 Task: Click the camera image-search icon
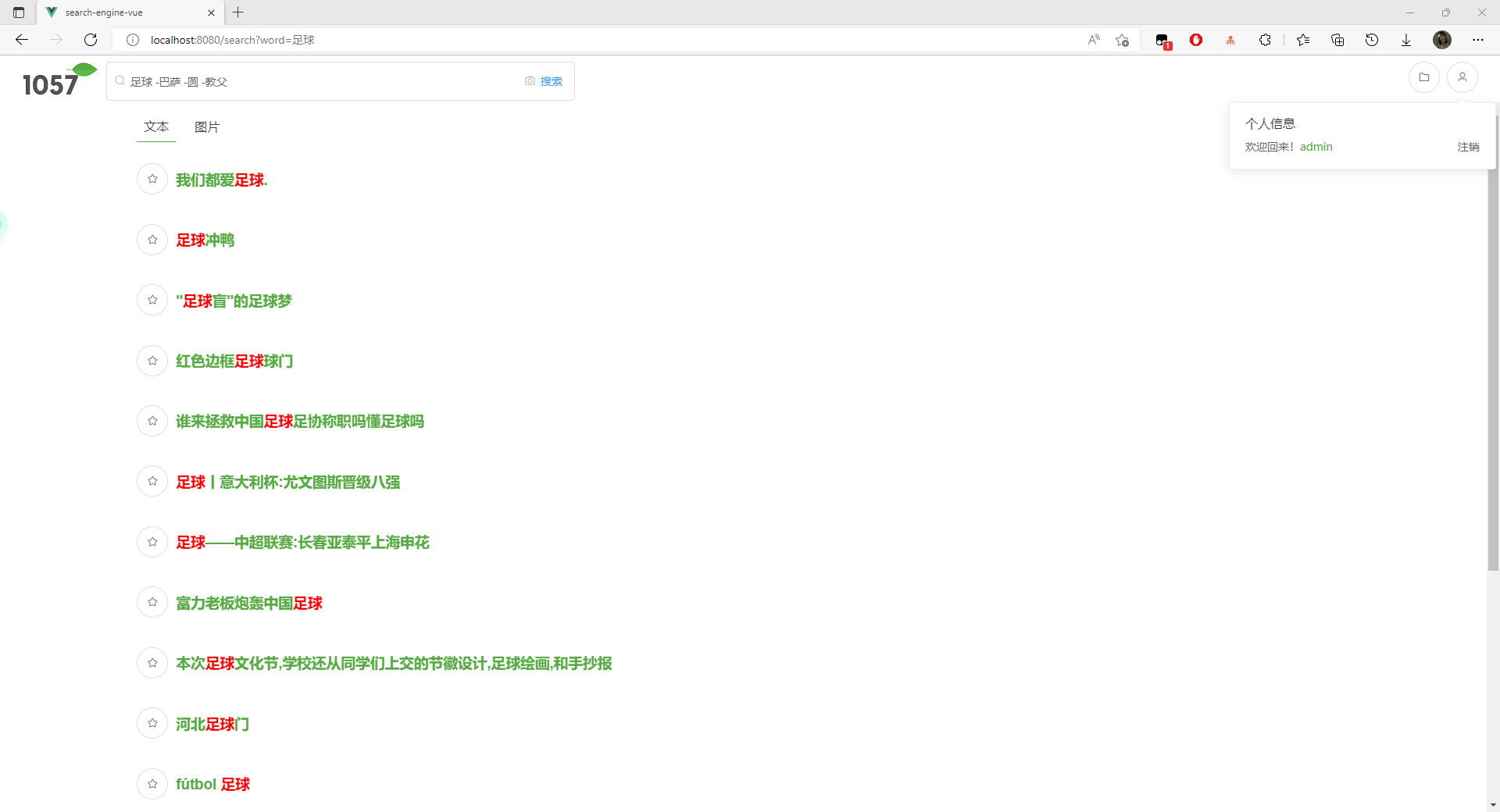click(x=530, y=81)
